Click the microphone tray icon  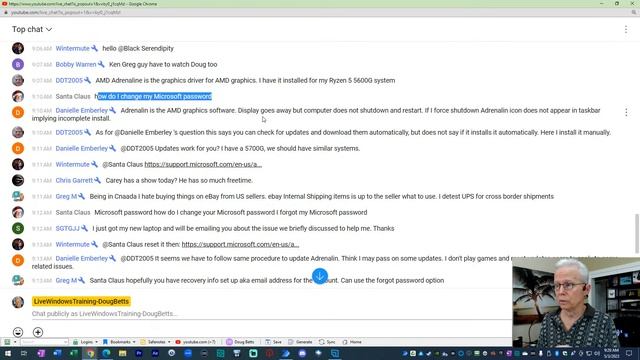541,353
